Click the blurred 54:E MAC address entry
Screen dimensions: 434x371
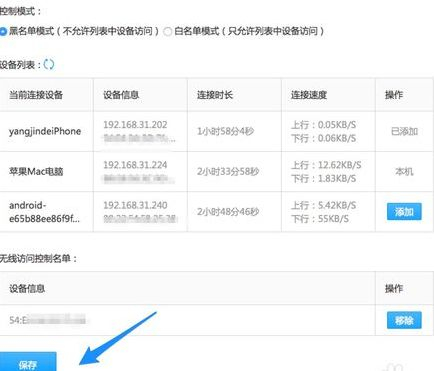pos(47,320)
